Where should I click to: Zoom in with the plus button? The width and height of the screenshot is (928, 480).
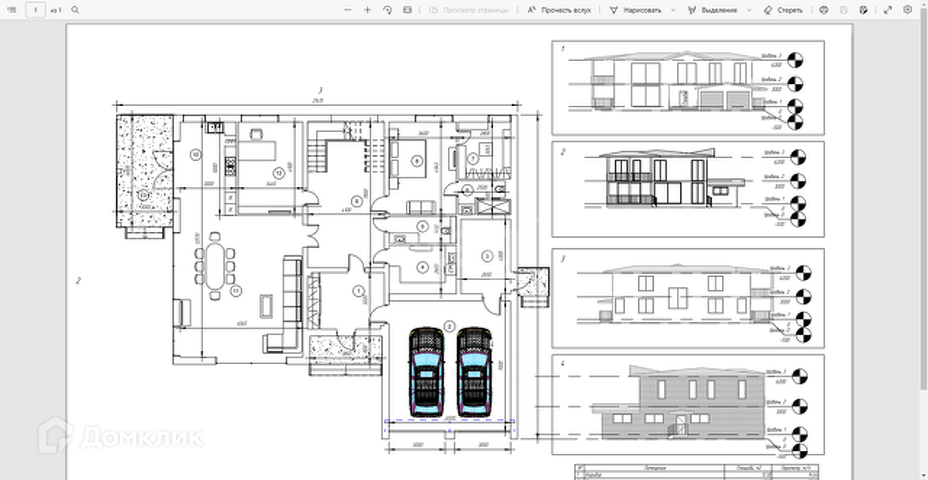coord(368,10)
